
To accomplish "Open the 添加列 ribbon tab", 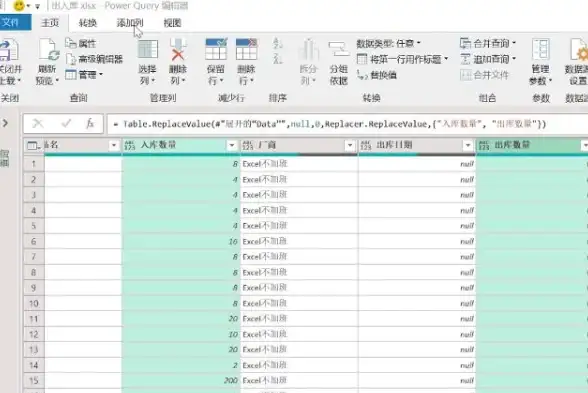I will point(130,23).
